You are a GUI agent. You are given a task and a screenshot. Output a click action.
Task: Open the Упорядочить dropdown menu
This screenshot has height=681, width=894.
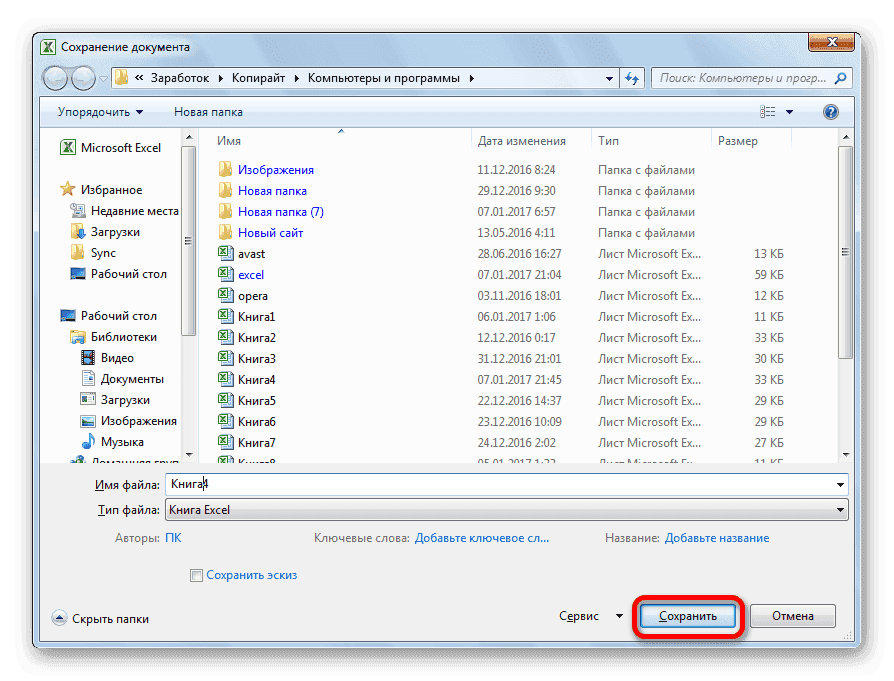[100, 112]
